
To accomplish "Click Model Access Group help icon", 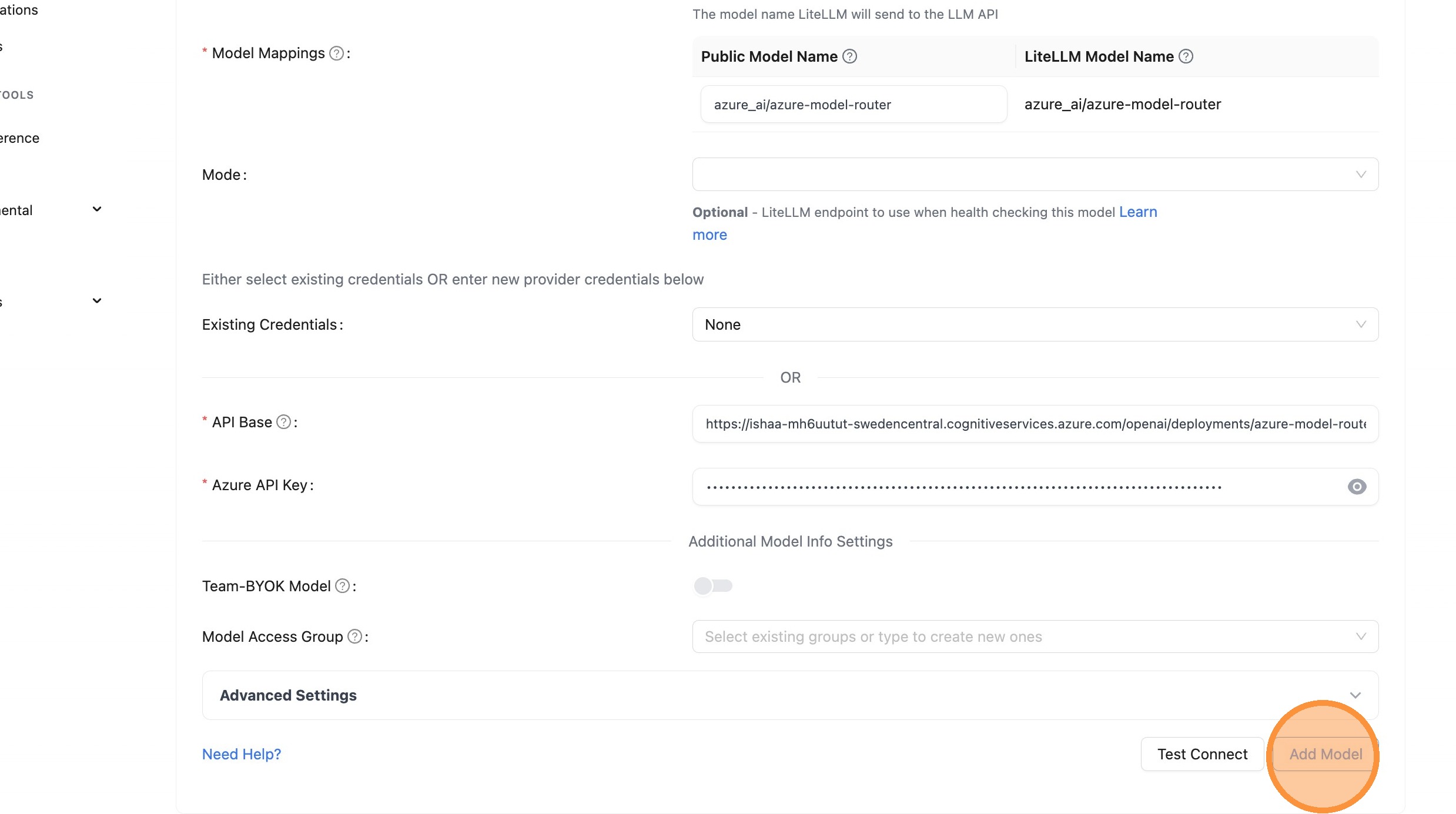I will click(x=354, y=637).
